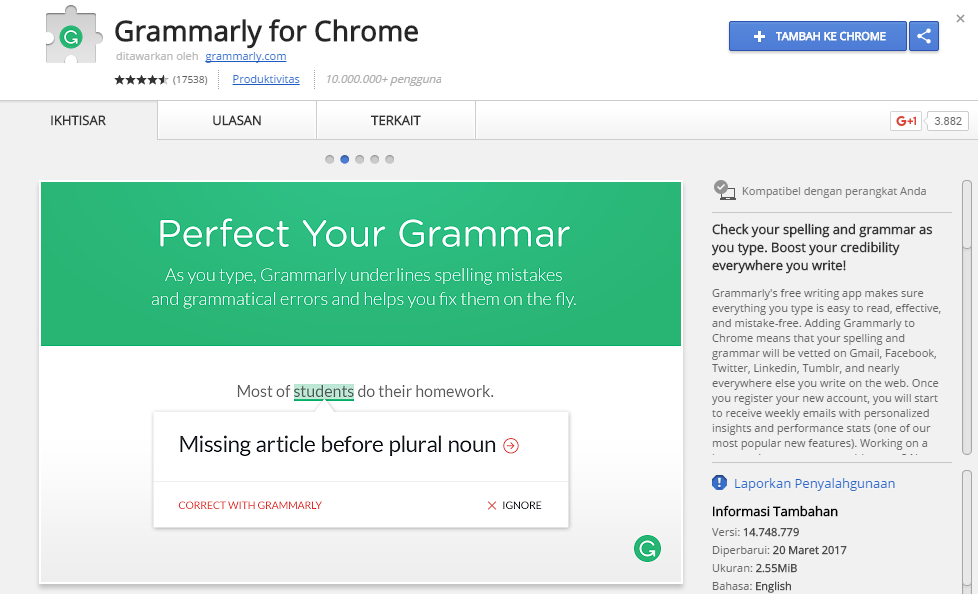
Task: Click the IGNORE option in the screenshot
Action: (x=514, y=505)
